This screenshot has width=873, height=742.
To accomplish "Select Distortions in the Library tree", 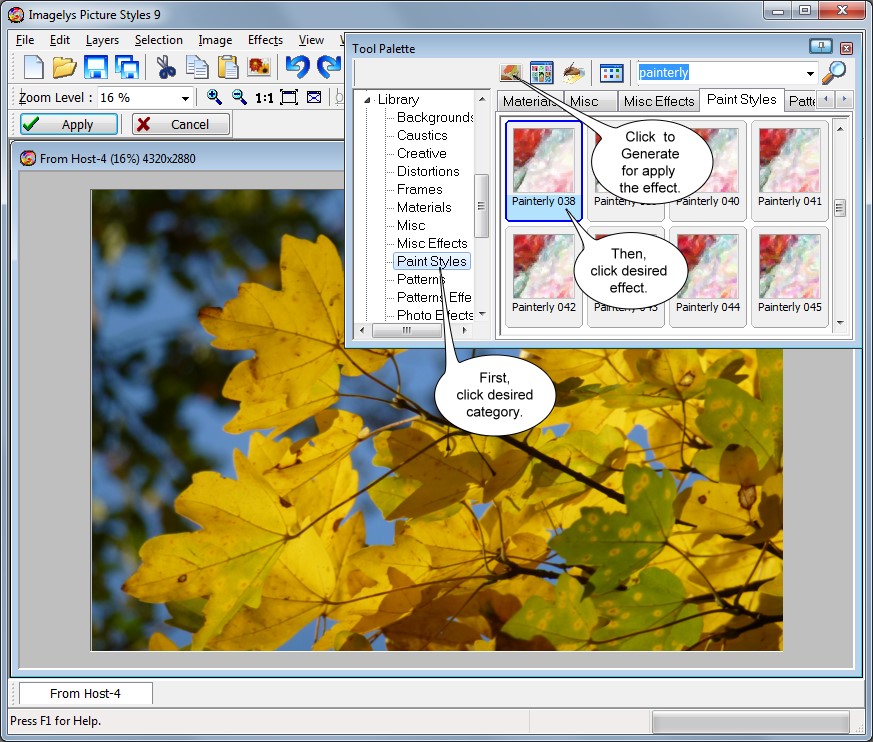I will [428, 171].
